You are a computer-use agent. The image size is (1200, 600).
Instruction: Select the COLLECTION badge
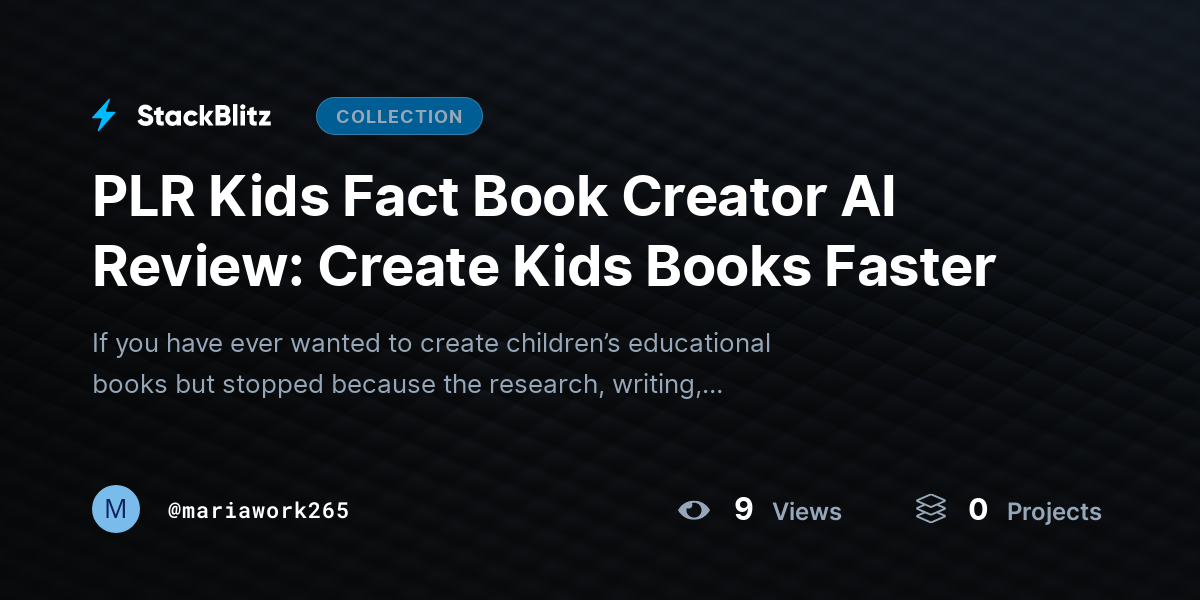click(x=399, y=116)
